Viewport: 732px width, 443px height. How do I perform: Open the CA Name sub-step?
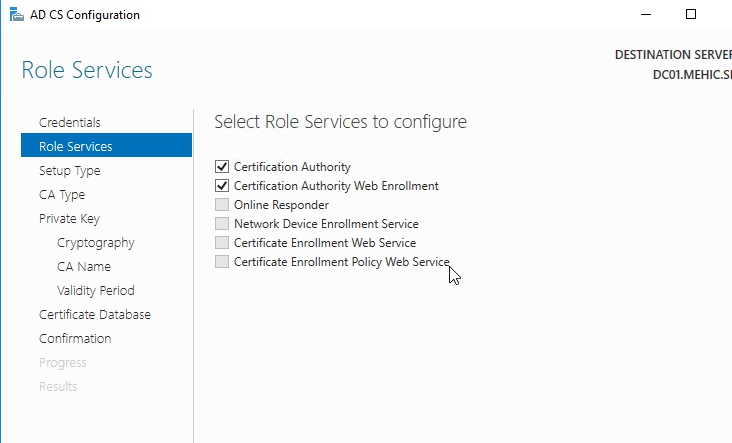tap(84, 266)
